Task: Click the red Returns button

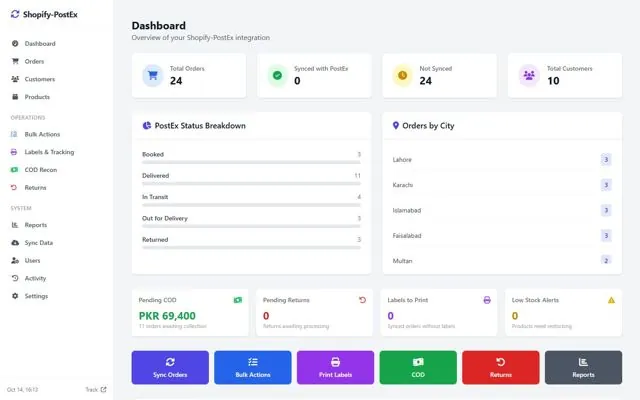Action: [501, 367]
